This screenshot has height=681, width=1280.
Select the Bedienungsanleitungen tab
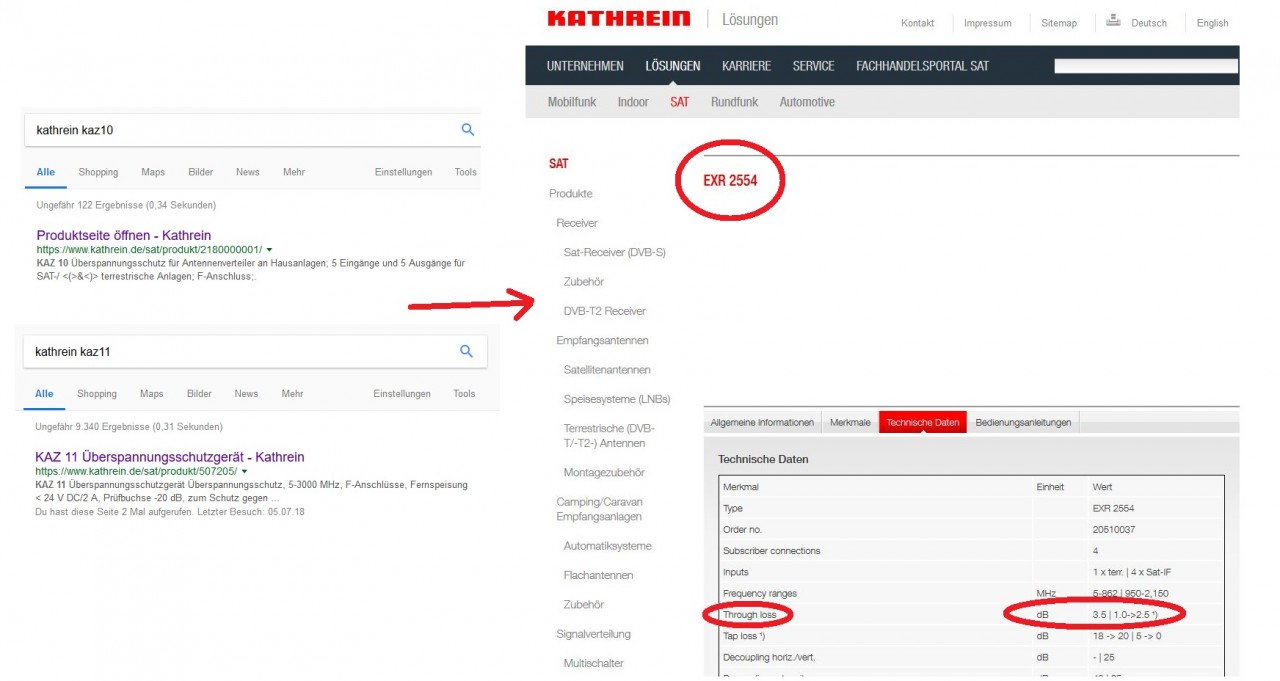coord(1023,422)
